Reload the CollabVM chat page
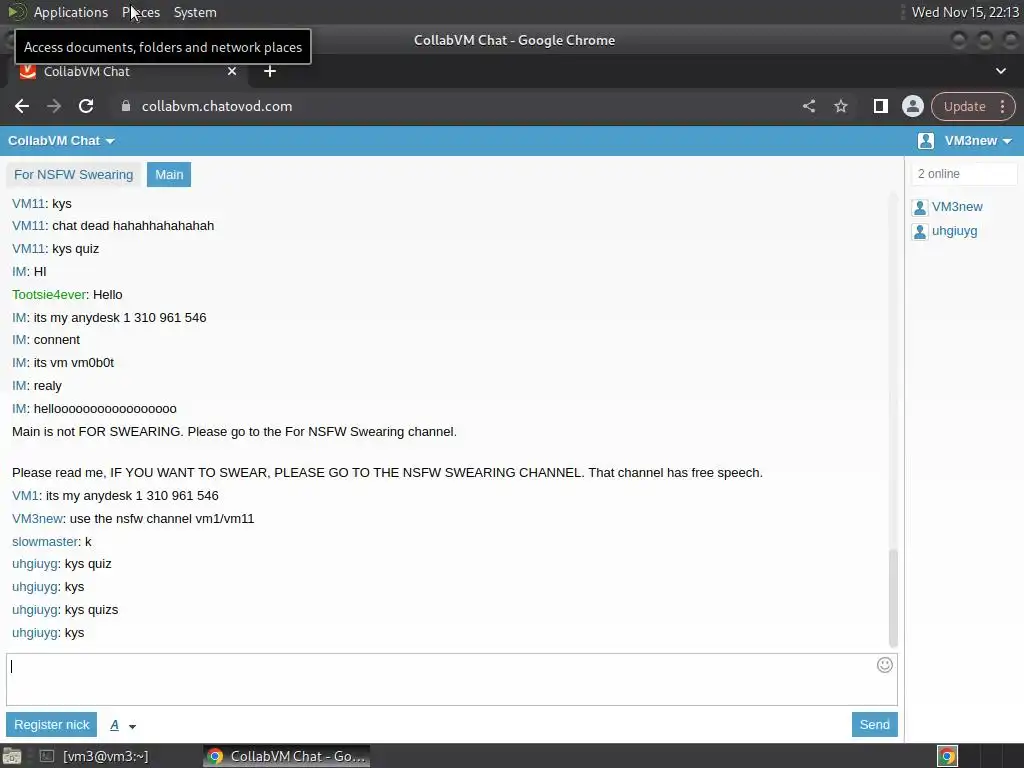1024x768 pixels. [x=86, y=106]
